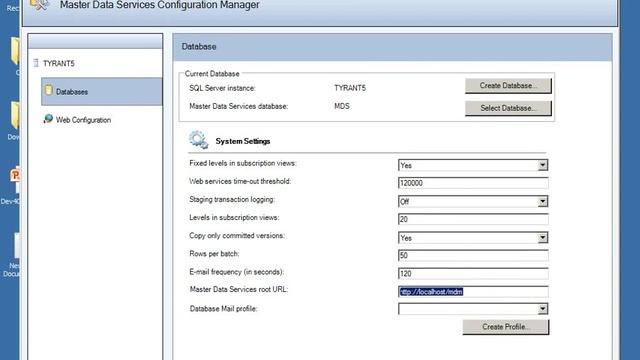Screen dimensions: 640x360
Task: Click the Database panel header
Action: [x=392, y=47]
